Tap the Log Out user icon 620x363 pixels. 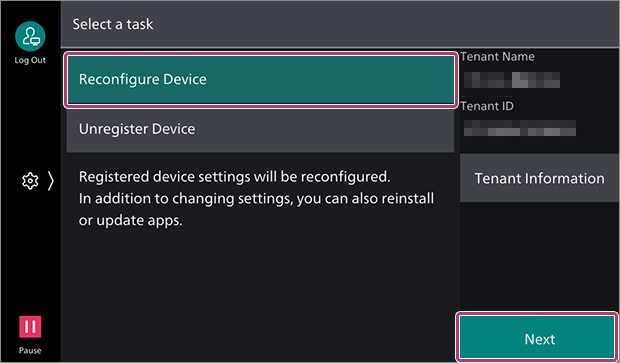click(x=30, y=36)
